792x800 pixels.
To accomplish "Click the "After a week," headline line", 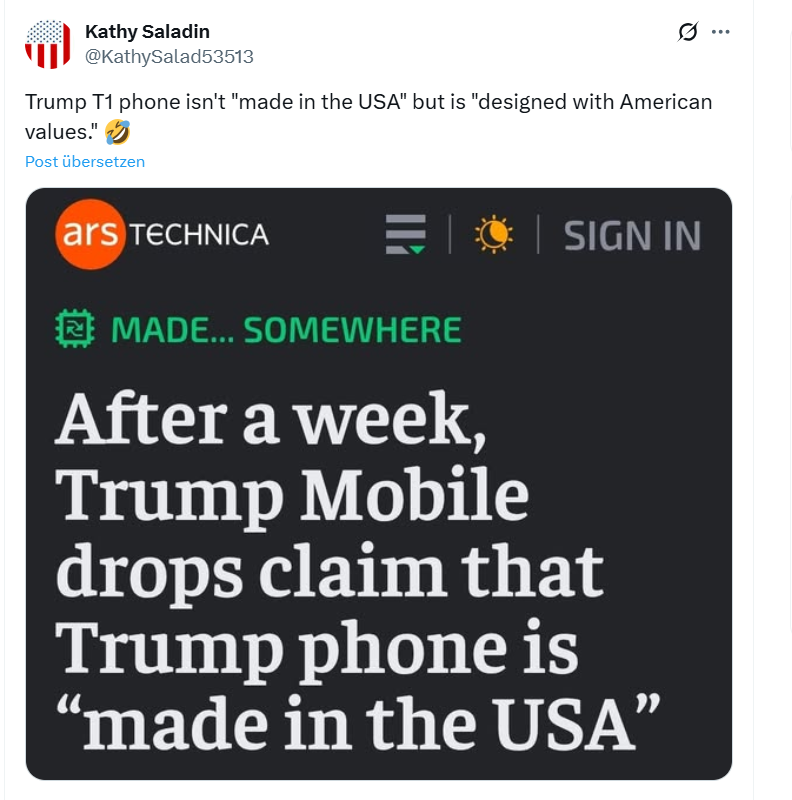I will click(272, 418).
